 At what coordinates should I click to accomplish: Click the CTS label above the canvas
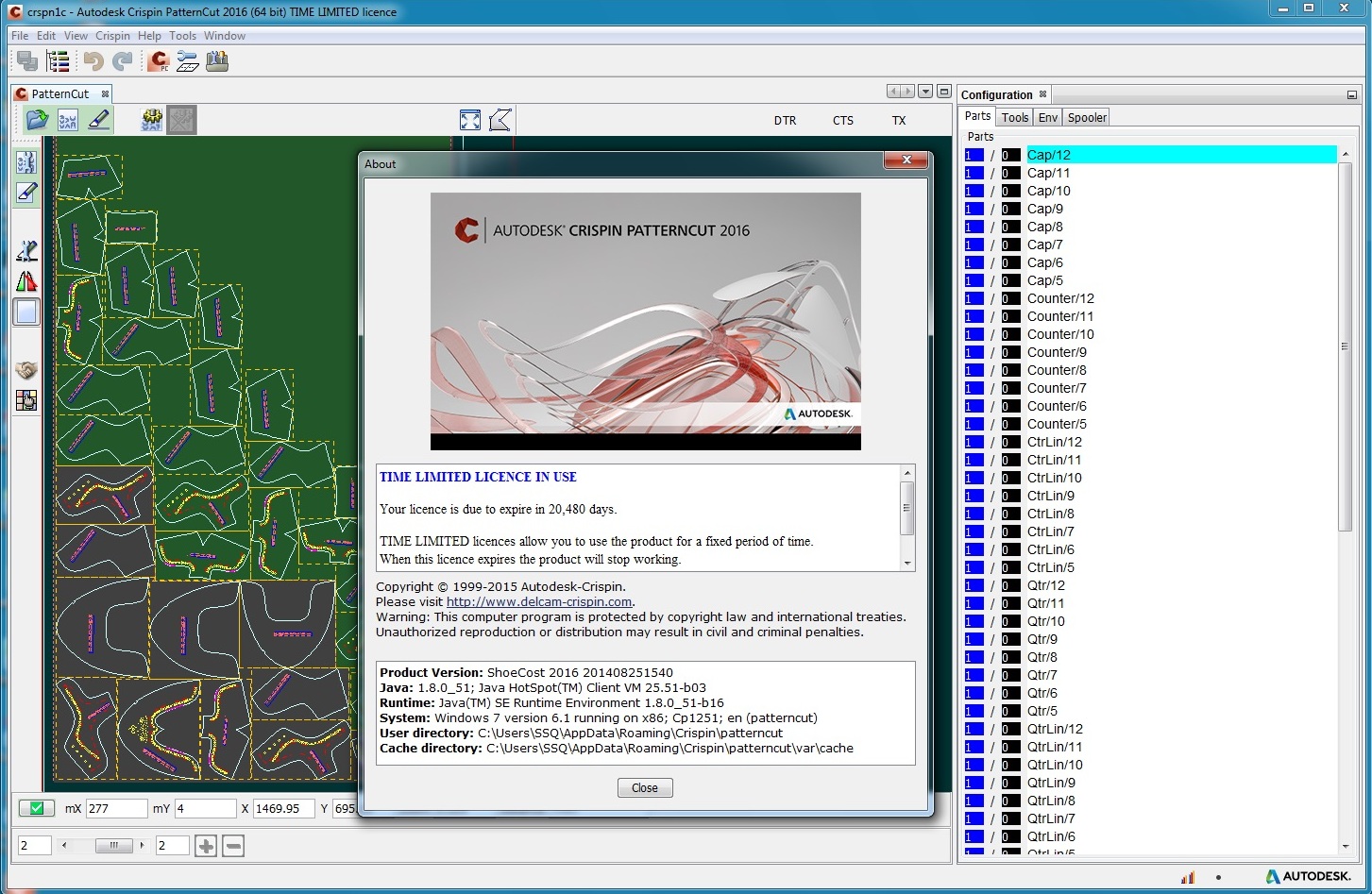pos(843,121)
